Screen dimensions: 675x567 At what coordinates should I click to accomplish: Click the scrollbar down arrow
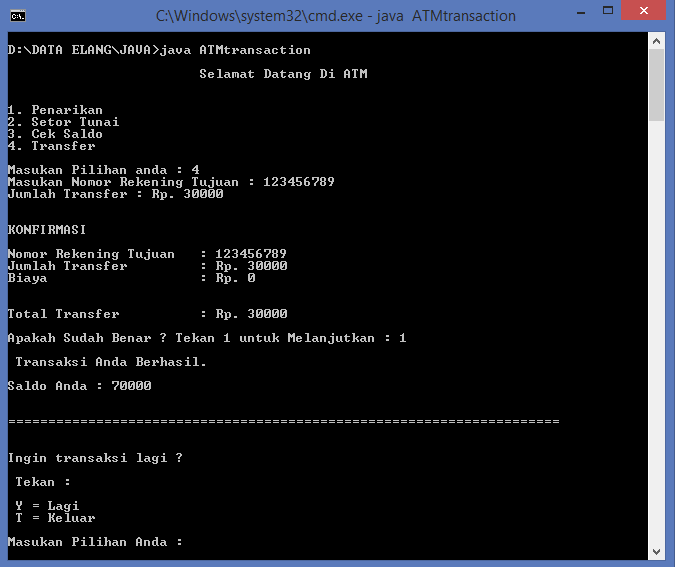656,552
